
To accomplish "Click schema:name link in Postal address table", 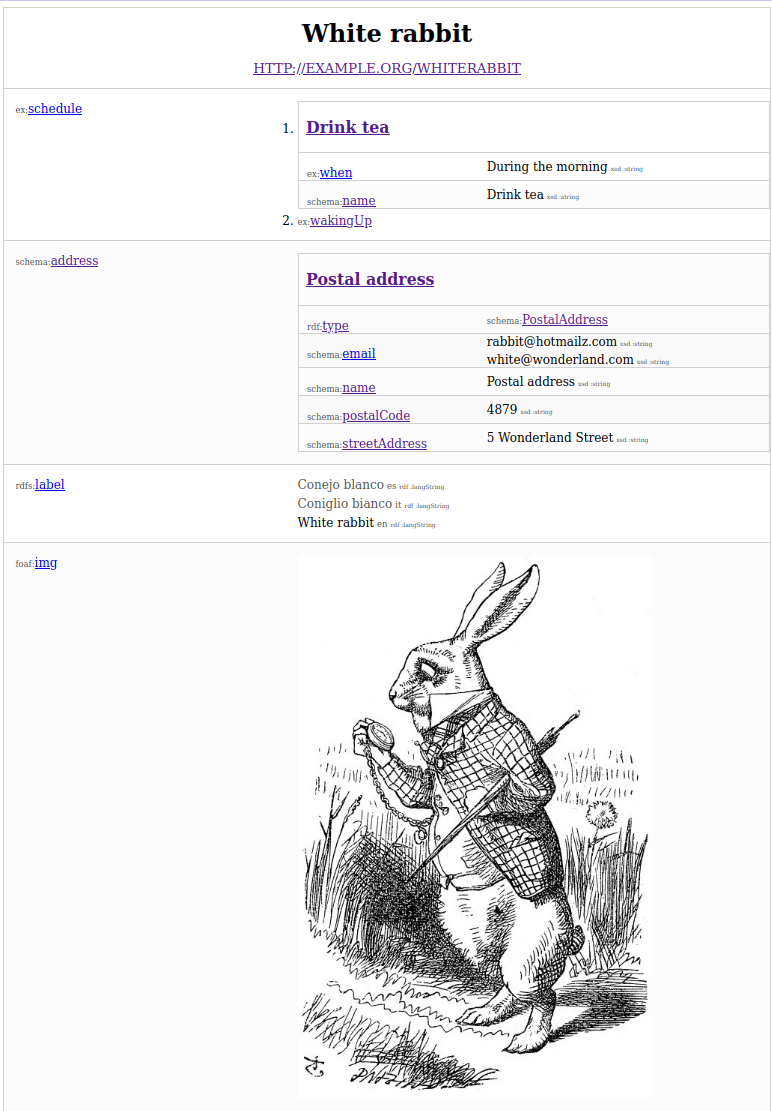I will 359,388.
